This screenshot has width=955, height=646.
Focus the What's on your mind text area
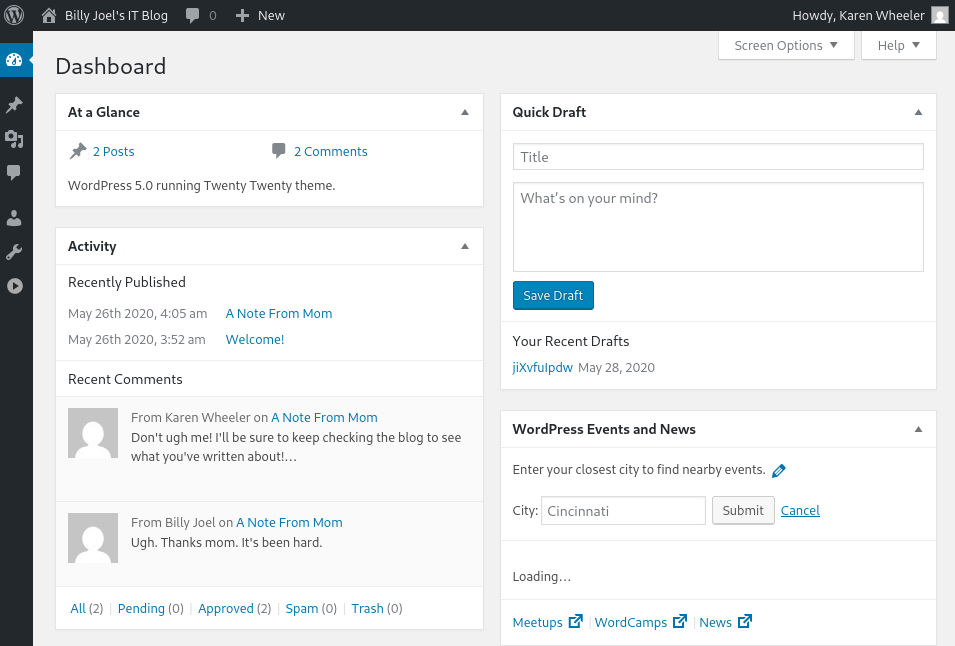pyautogui.click(x=718, y=227)
